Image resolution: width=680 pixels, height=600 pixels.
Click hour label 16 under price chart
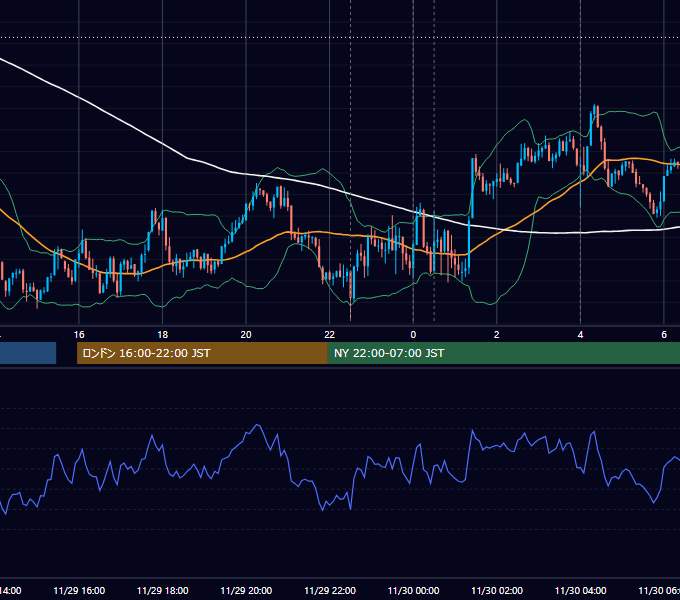(79, 335)
